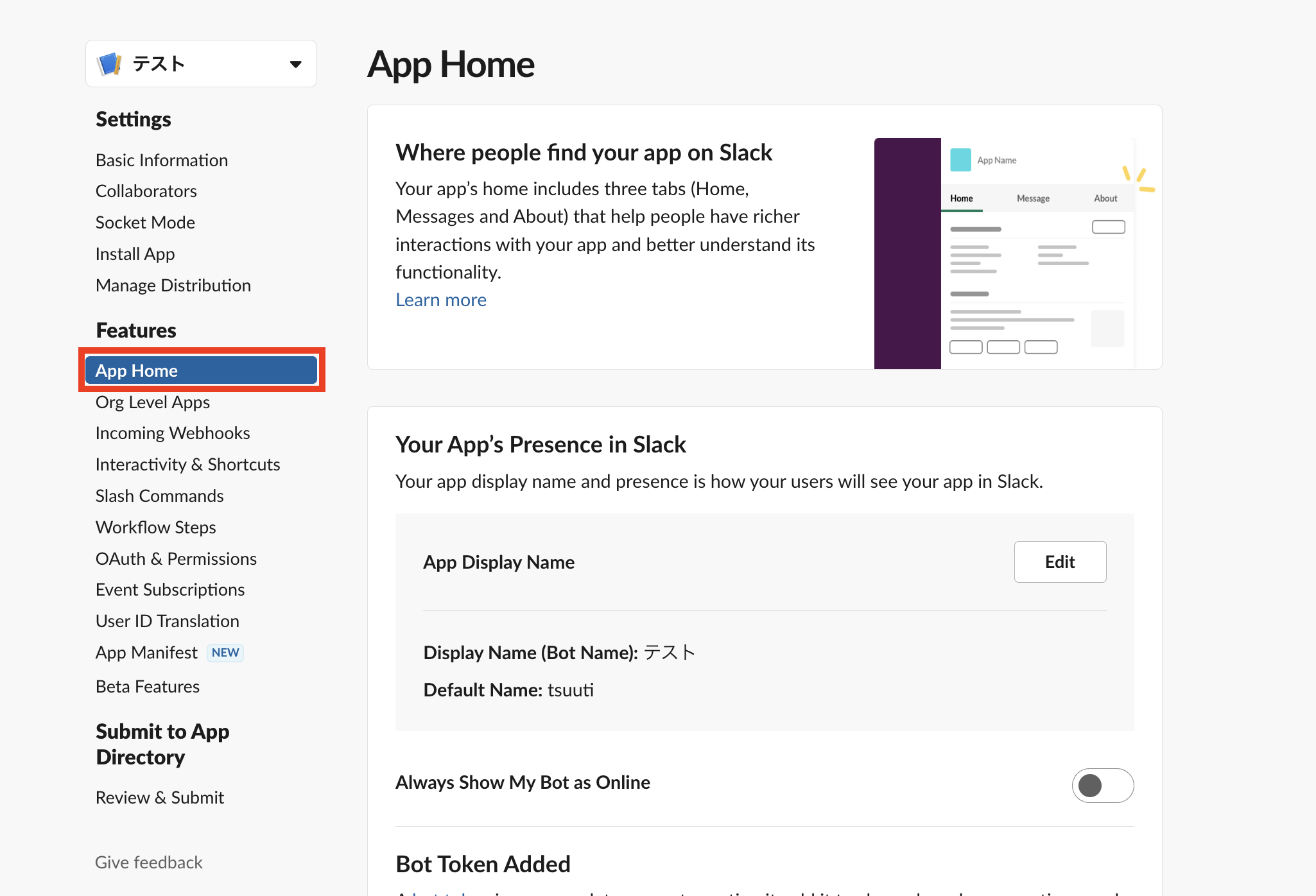Navigate to Slash Commands
1316x896 pixels.
pos(159,495)
